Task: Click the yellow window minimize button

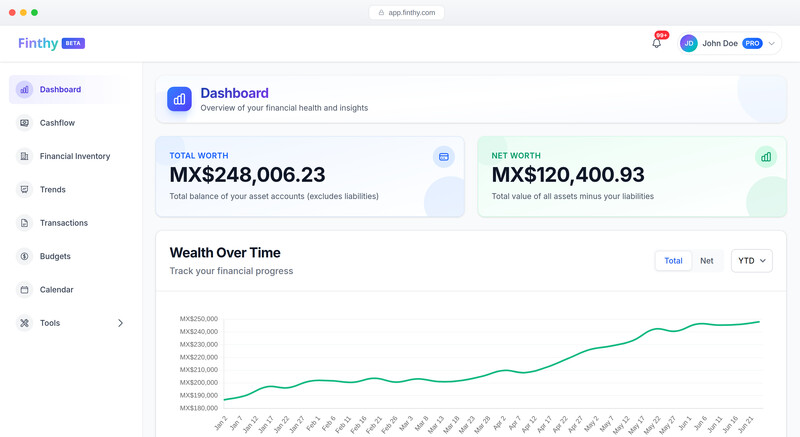Action: coord(23,12)
